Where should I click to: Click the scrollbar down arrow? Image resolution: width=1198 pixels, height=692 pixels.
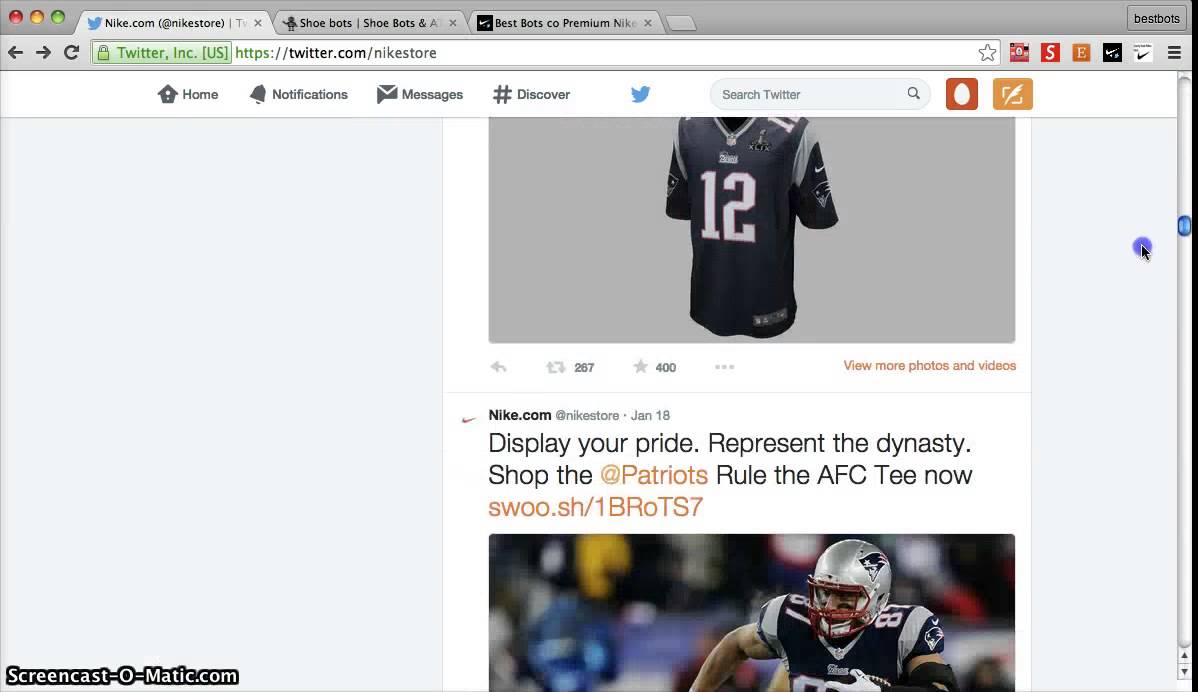point(1184,671)
